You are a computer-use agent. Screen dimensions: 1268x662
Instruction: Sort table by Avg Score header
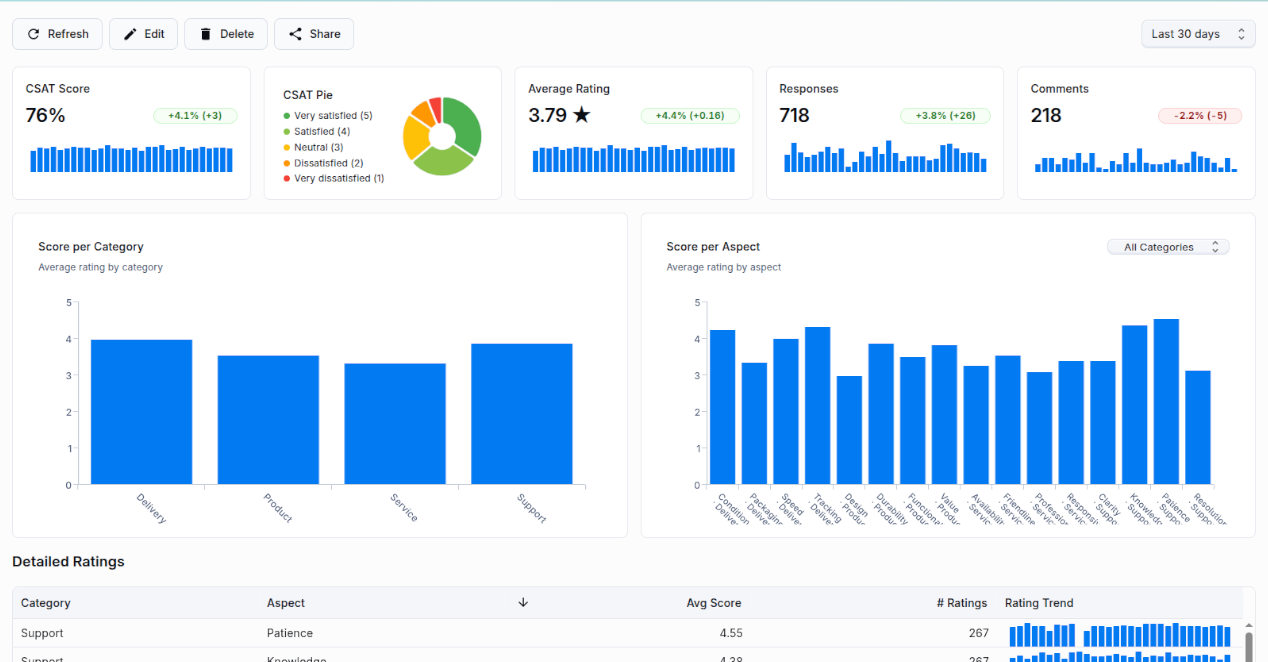point(713,603)
